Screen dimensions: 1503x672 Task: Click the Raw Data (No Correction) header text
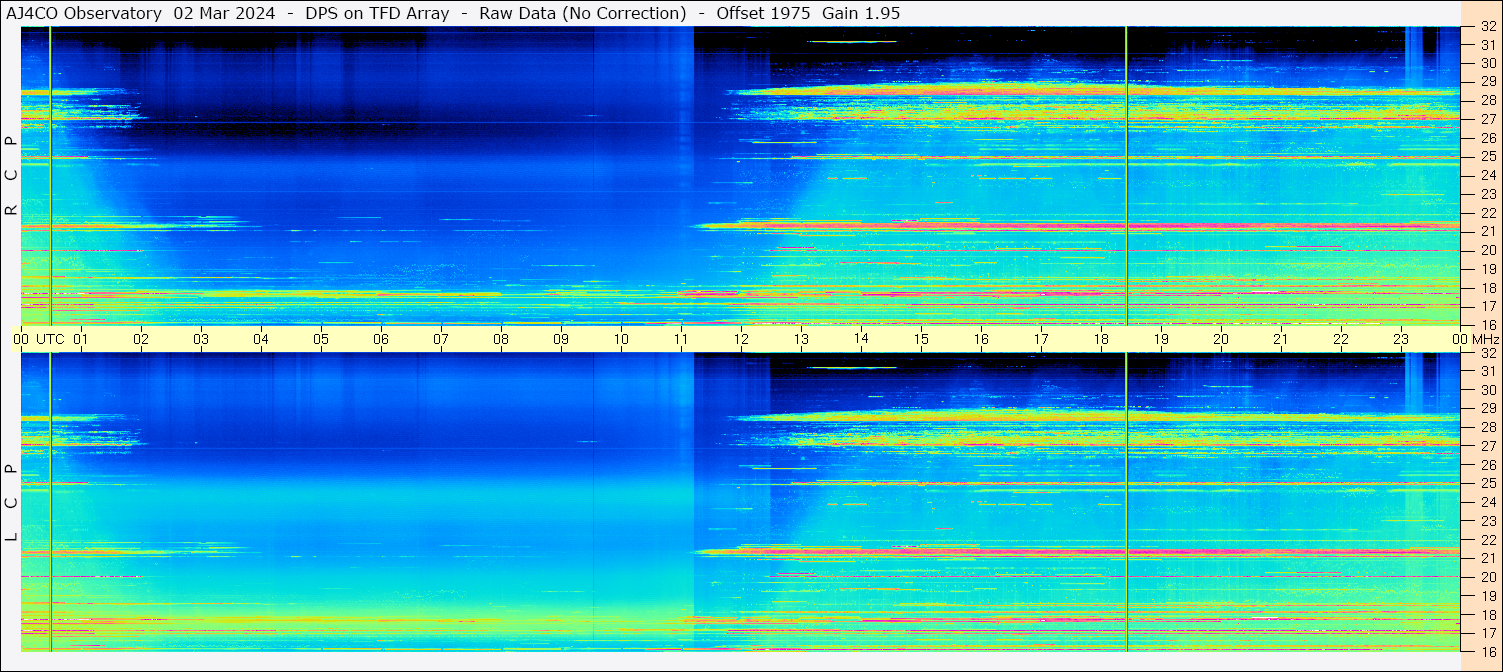(x=583, y=13)
